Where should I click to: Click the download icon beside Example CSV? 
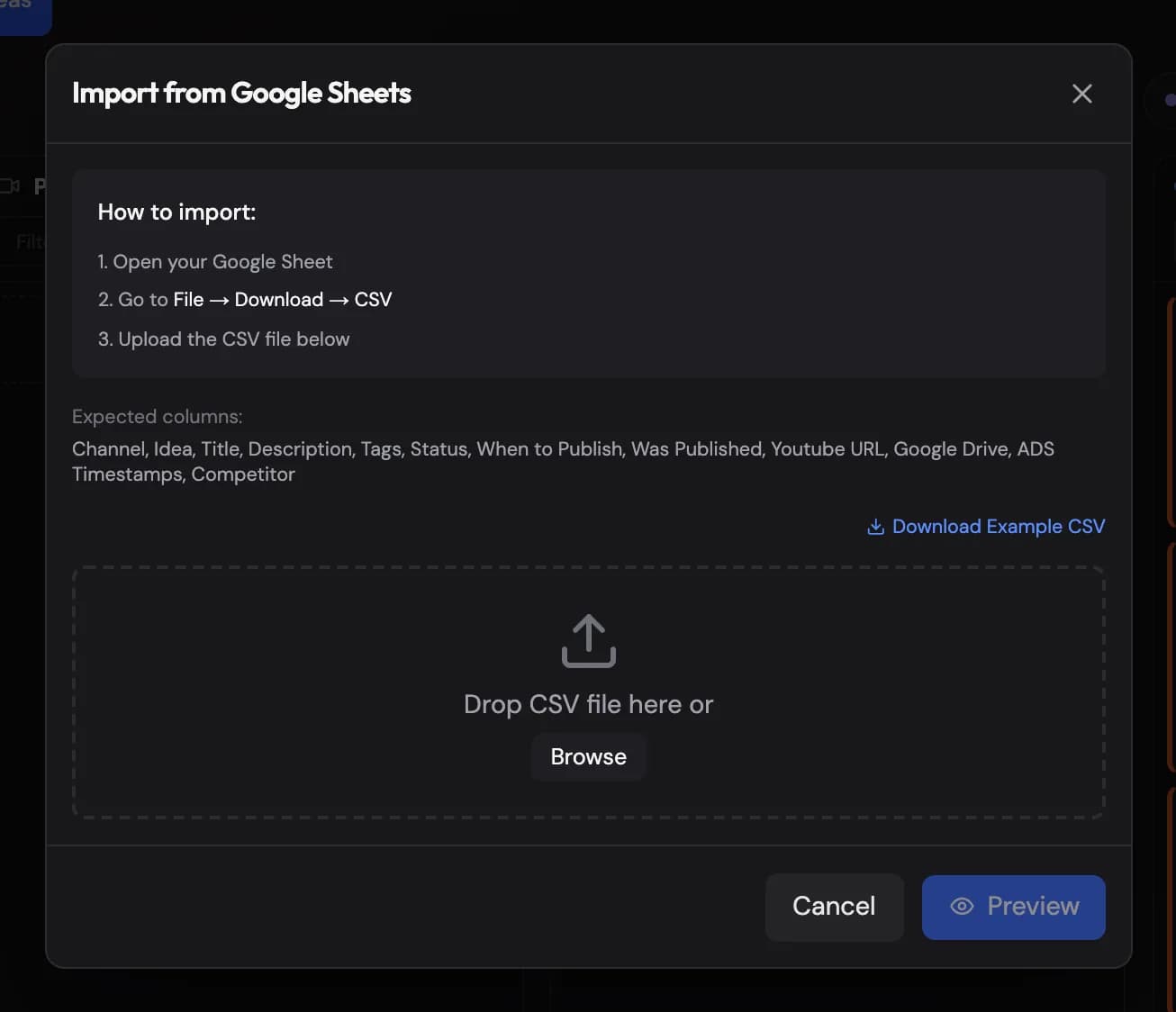(875, 527)
